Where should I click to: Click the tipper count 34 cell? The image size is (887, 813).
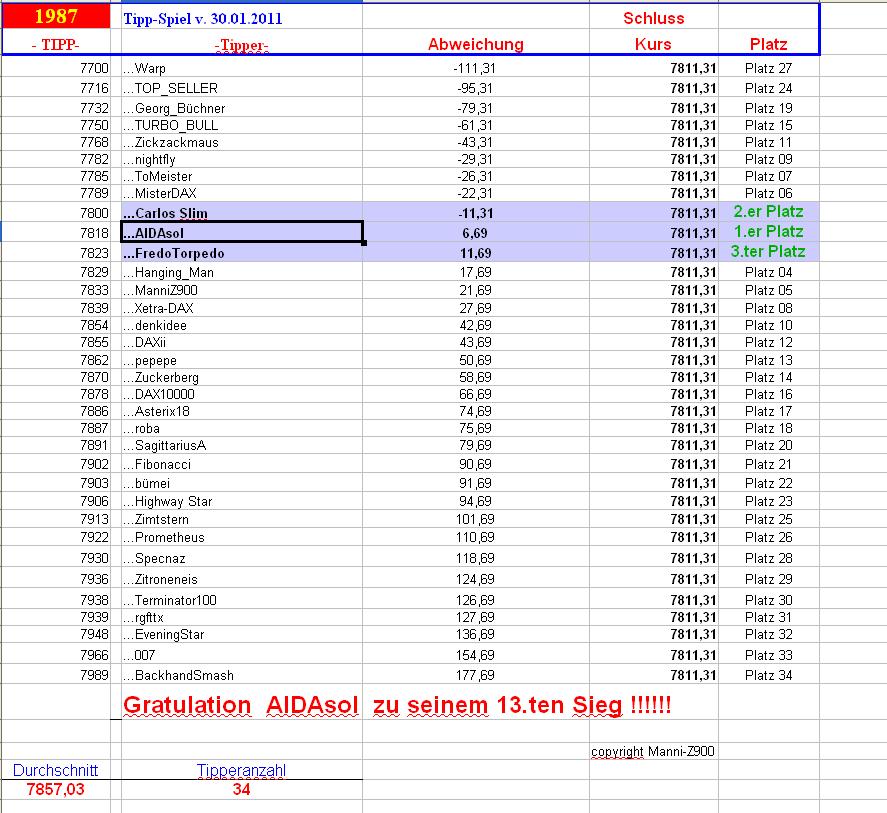point(242,789)
